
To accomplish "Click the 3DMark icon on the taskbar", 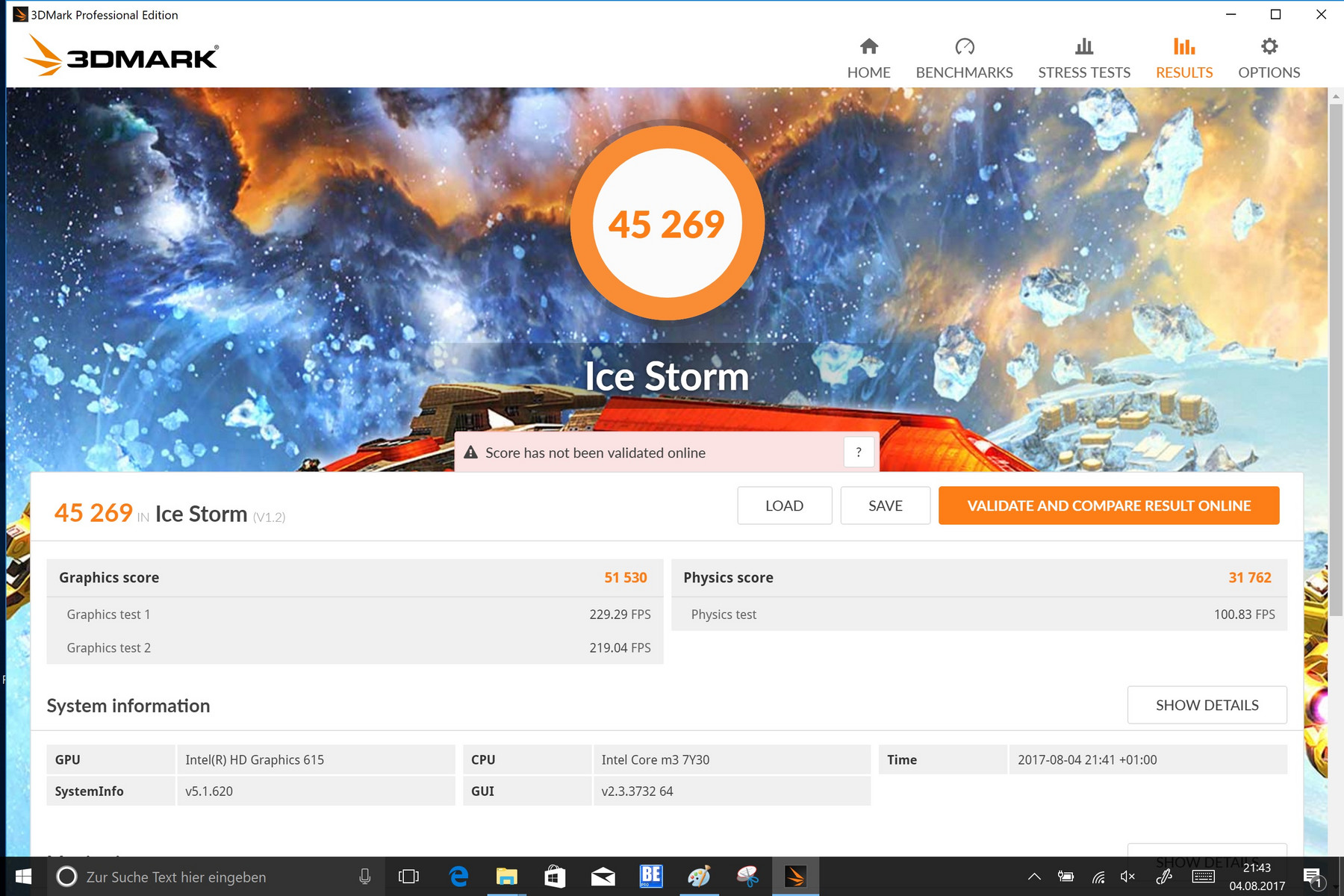I will tap(795, 877).
